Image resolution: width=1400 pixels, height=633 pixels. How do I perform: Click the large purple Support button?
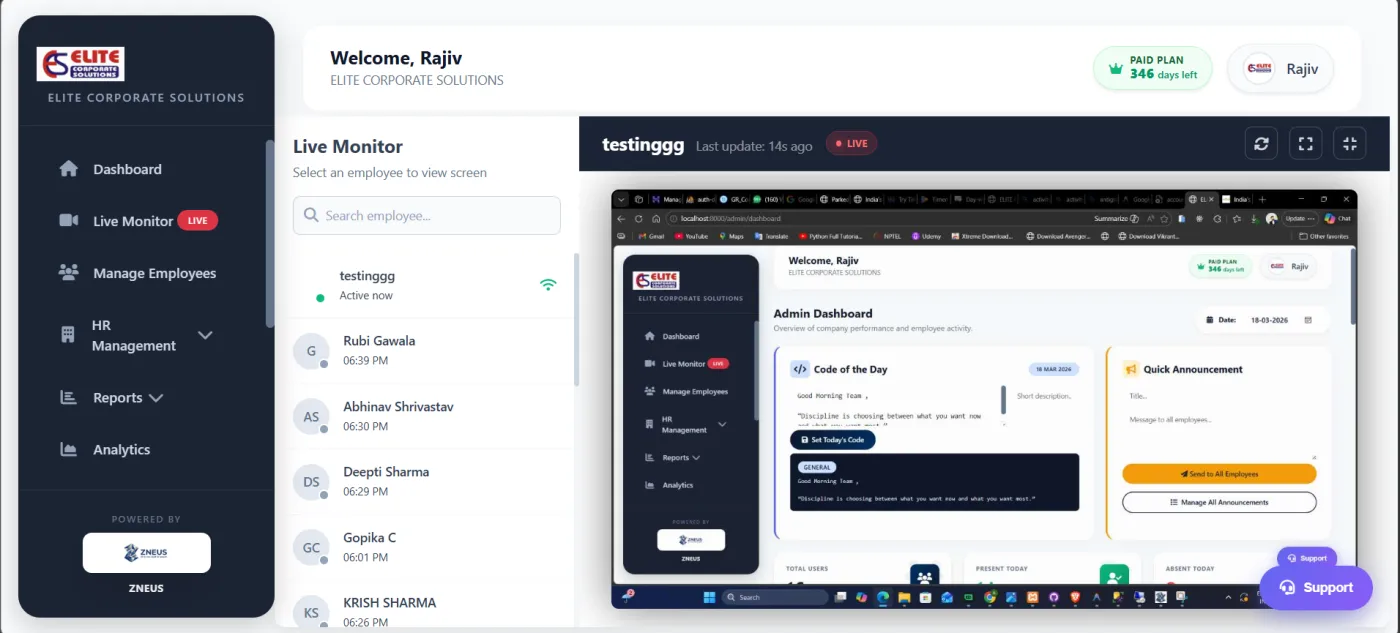tap(1316, 587)
